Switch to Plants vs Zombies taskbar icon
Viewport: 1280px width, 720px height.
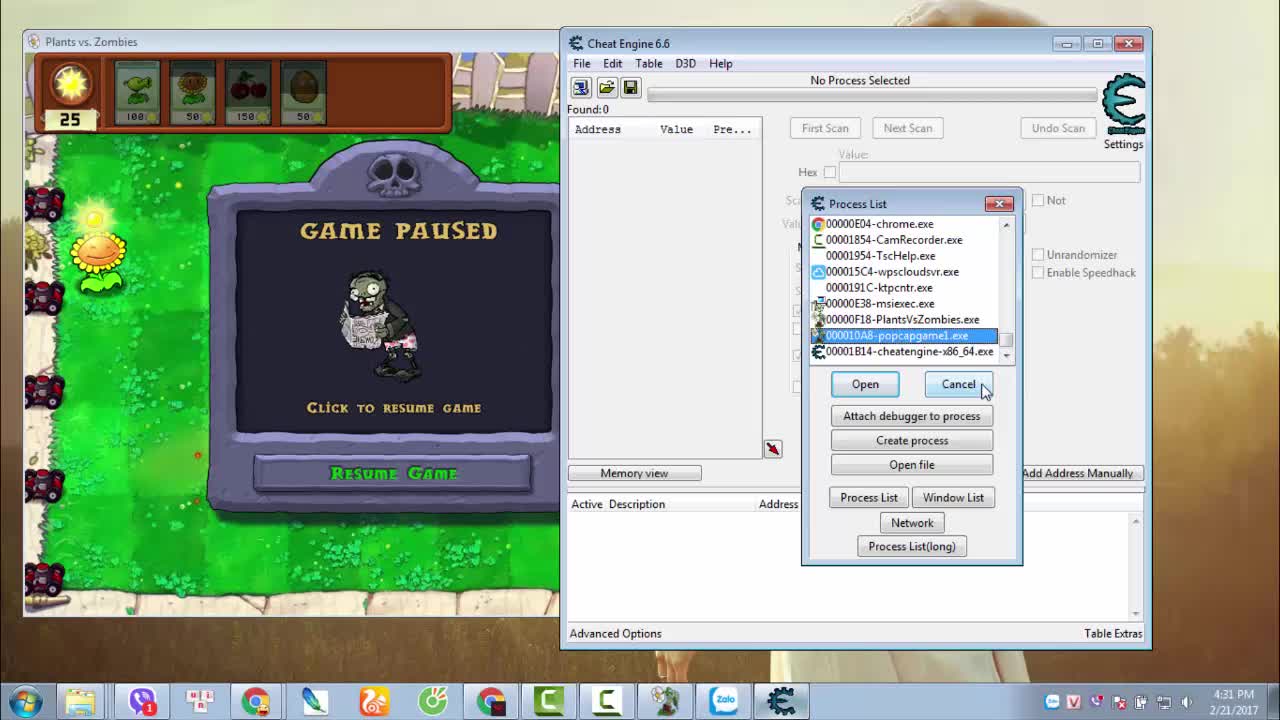click(x=665, y=701)
